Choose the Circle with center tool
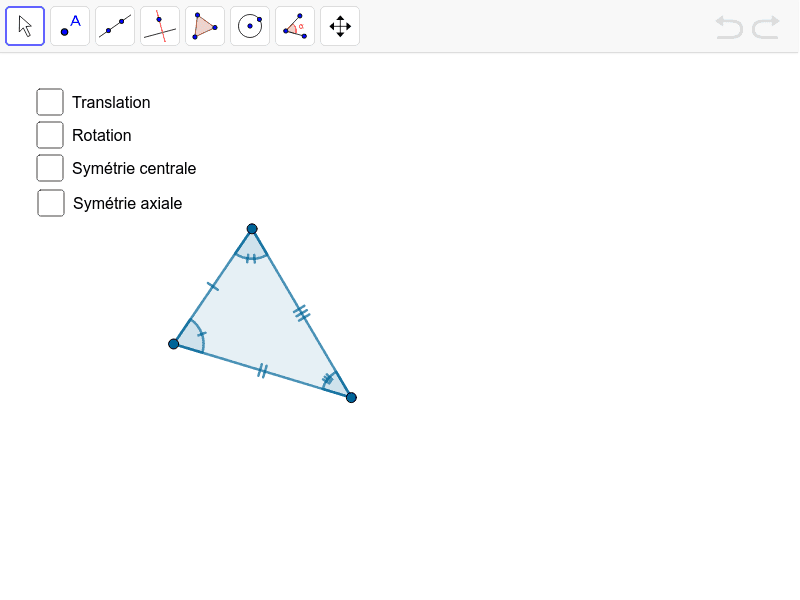The width and height of the screenshot is (800, 600). tap(249, 26)
